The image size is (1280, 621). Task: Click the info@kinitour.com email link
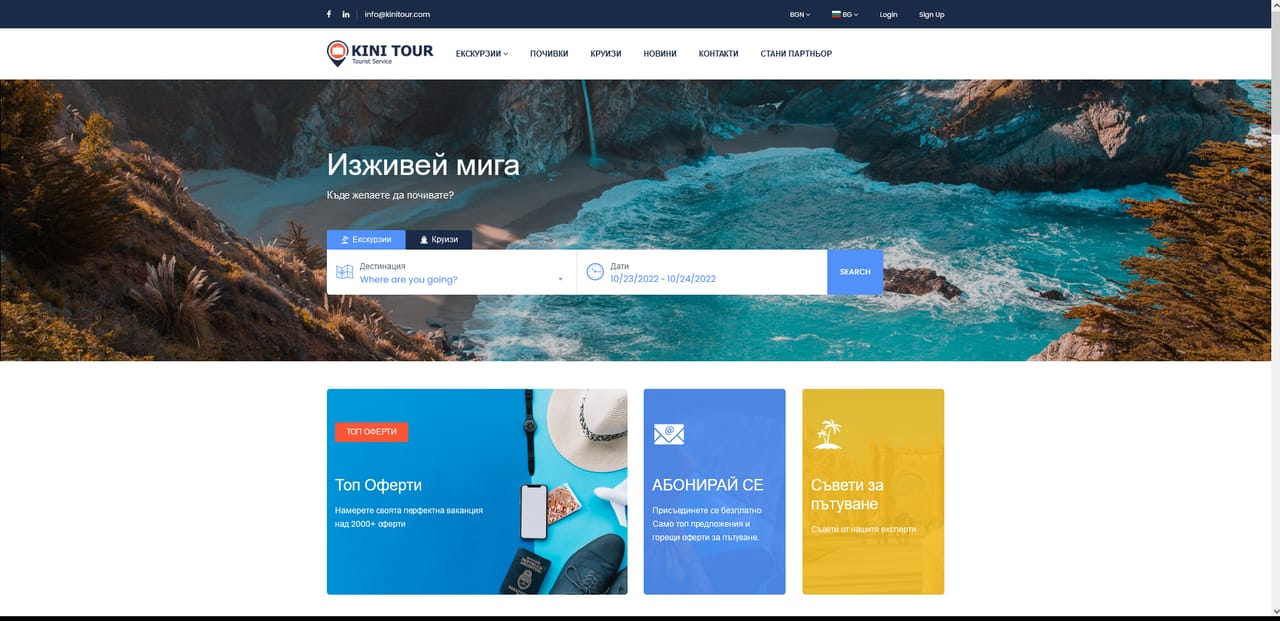397,14
